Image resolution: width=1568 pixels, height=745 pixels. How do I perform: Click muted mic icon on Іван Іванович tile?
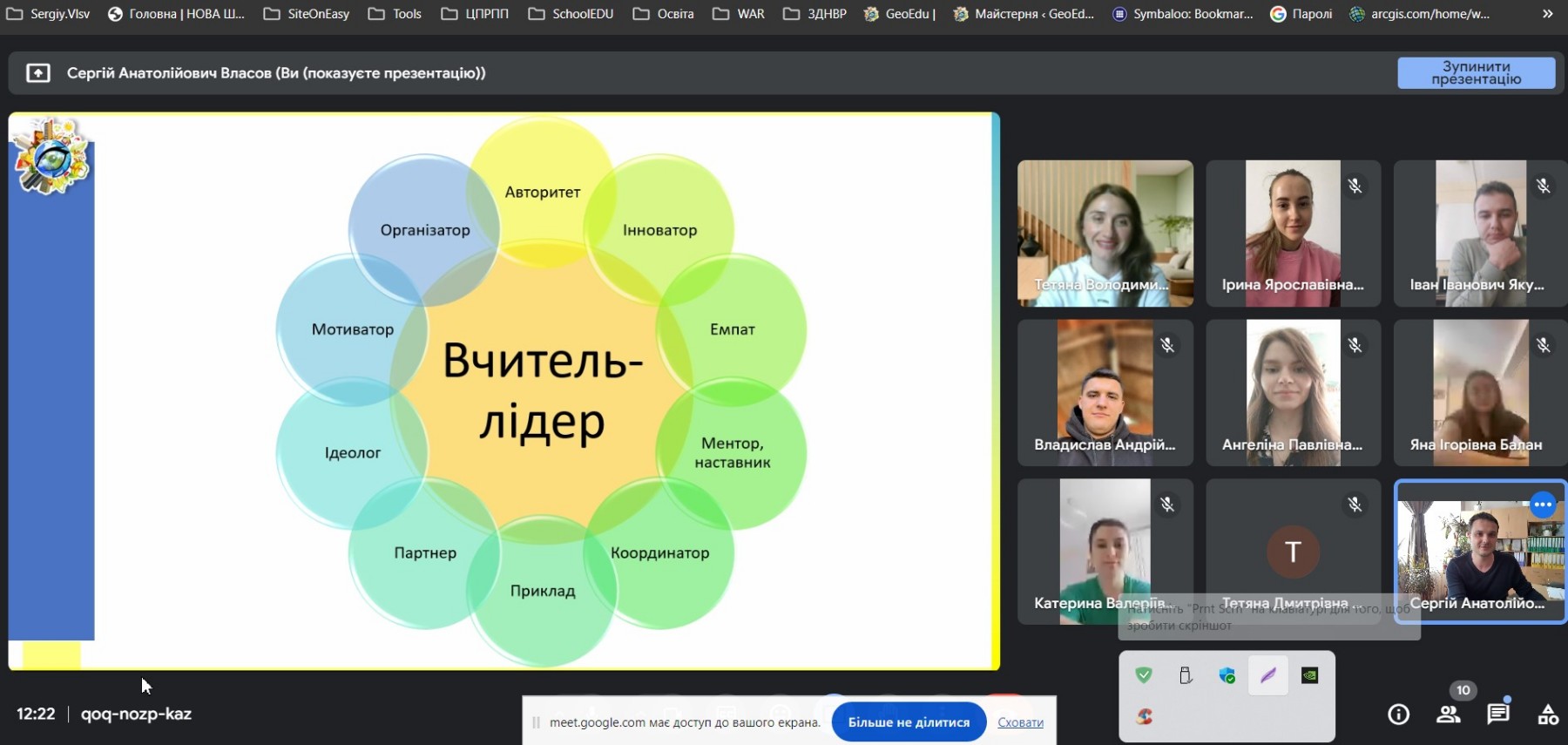coord(1543,186)
